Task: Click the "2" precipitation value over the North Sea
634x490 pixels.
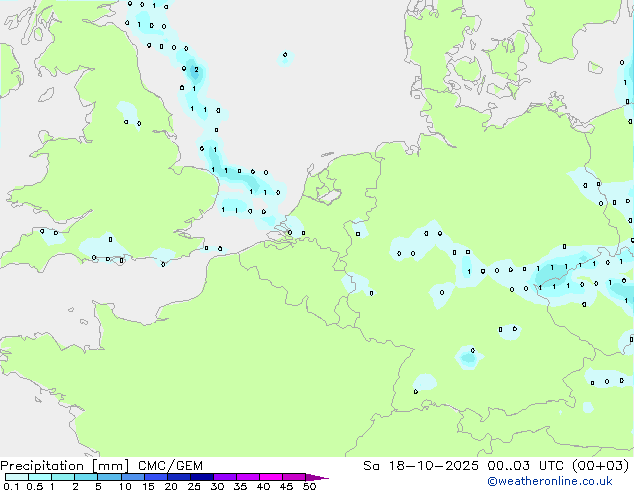Action: (197, 70)
